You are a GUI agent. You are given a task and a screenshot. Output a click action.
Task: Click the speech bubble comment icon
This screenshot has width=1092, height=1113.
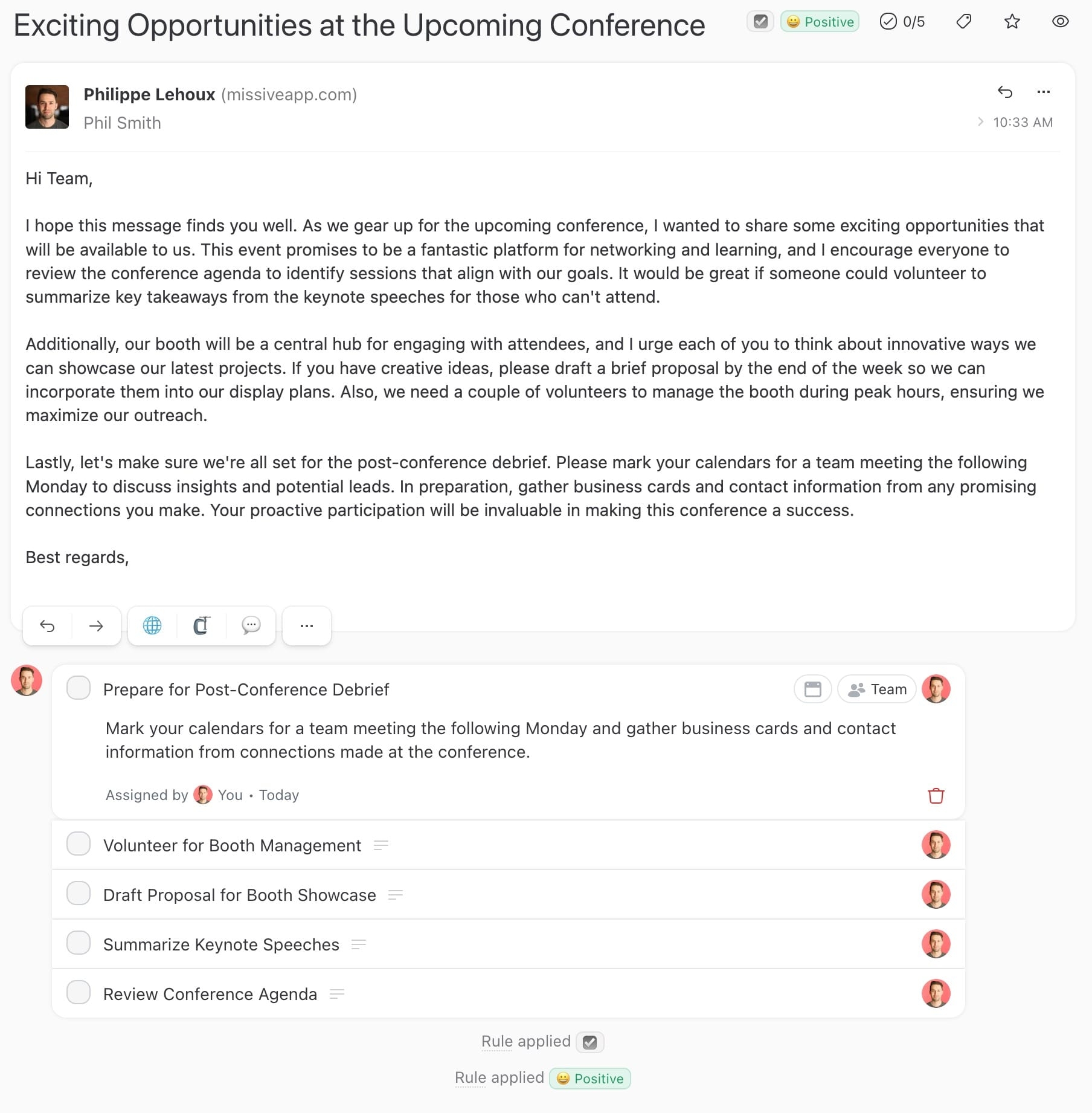click(251, 626)
